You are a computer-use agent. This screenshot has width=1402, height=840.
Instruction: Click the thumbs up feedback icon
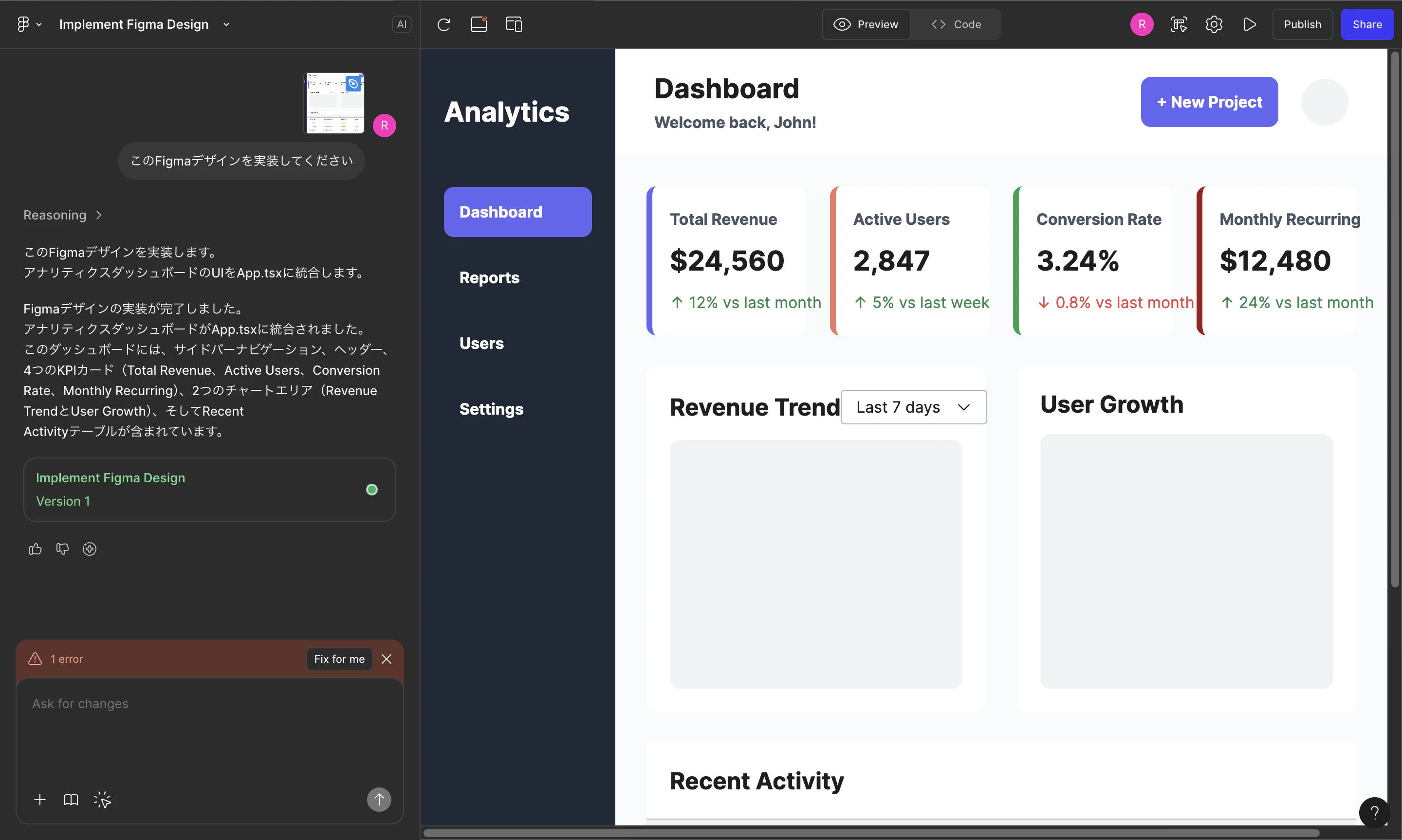35,549
